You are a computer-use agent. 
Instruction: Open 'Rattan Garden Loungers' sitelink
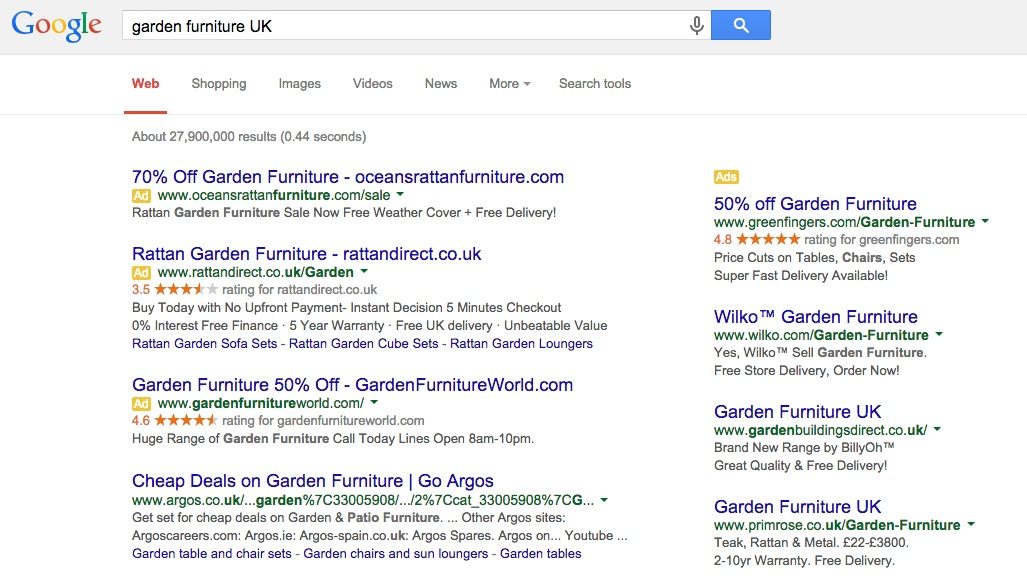[x=521, y=344]
